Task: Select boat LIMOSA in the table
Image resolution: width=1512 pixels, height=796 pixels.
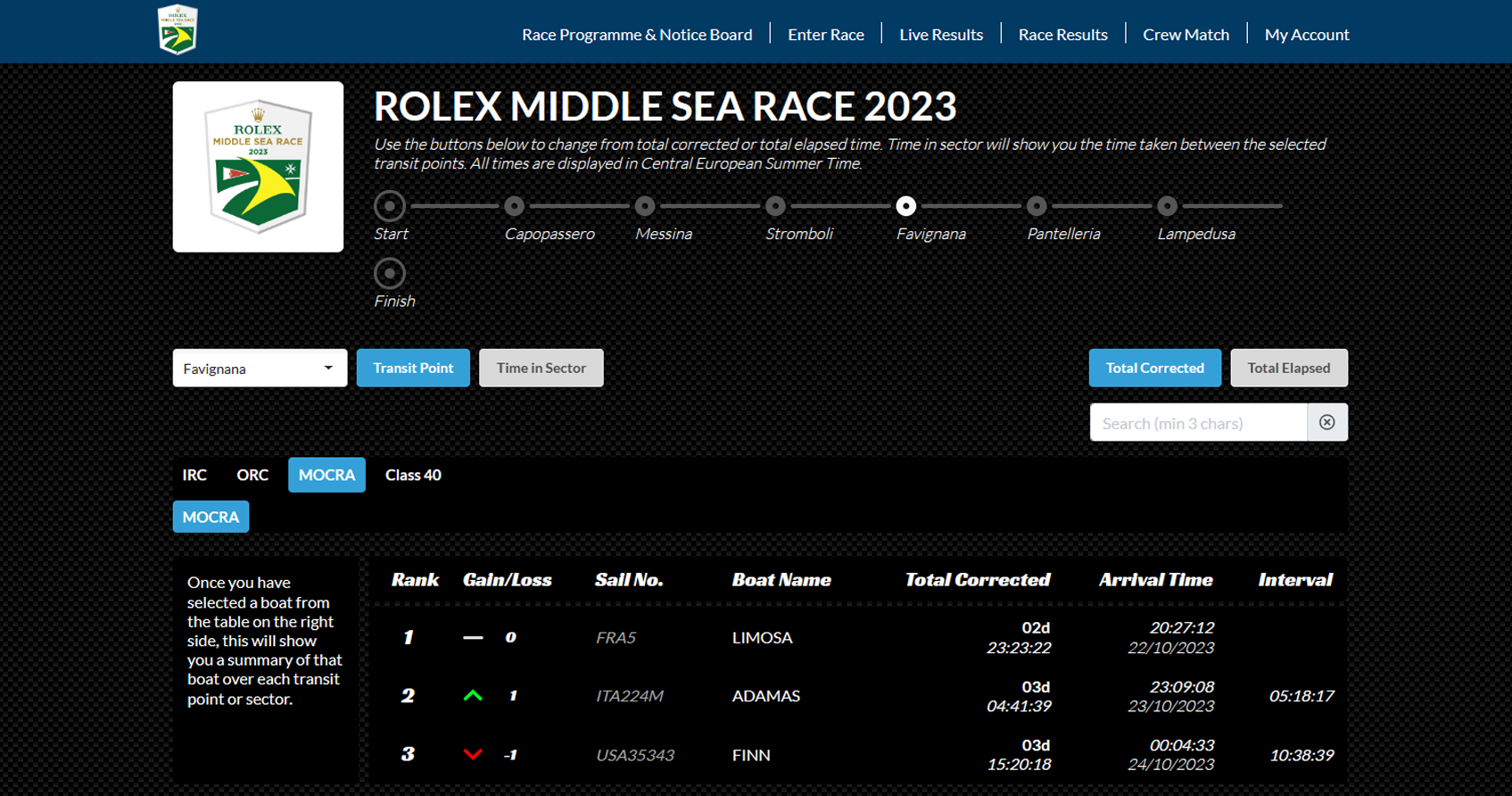Action: point(763,637)
